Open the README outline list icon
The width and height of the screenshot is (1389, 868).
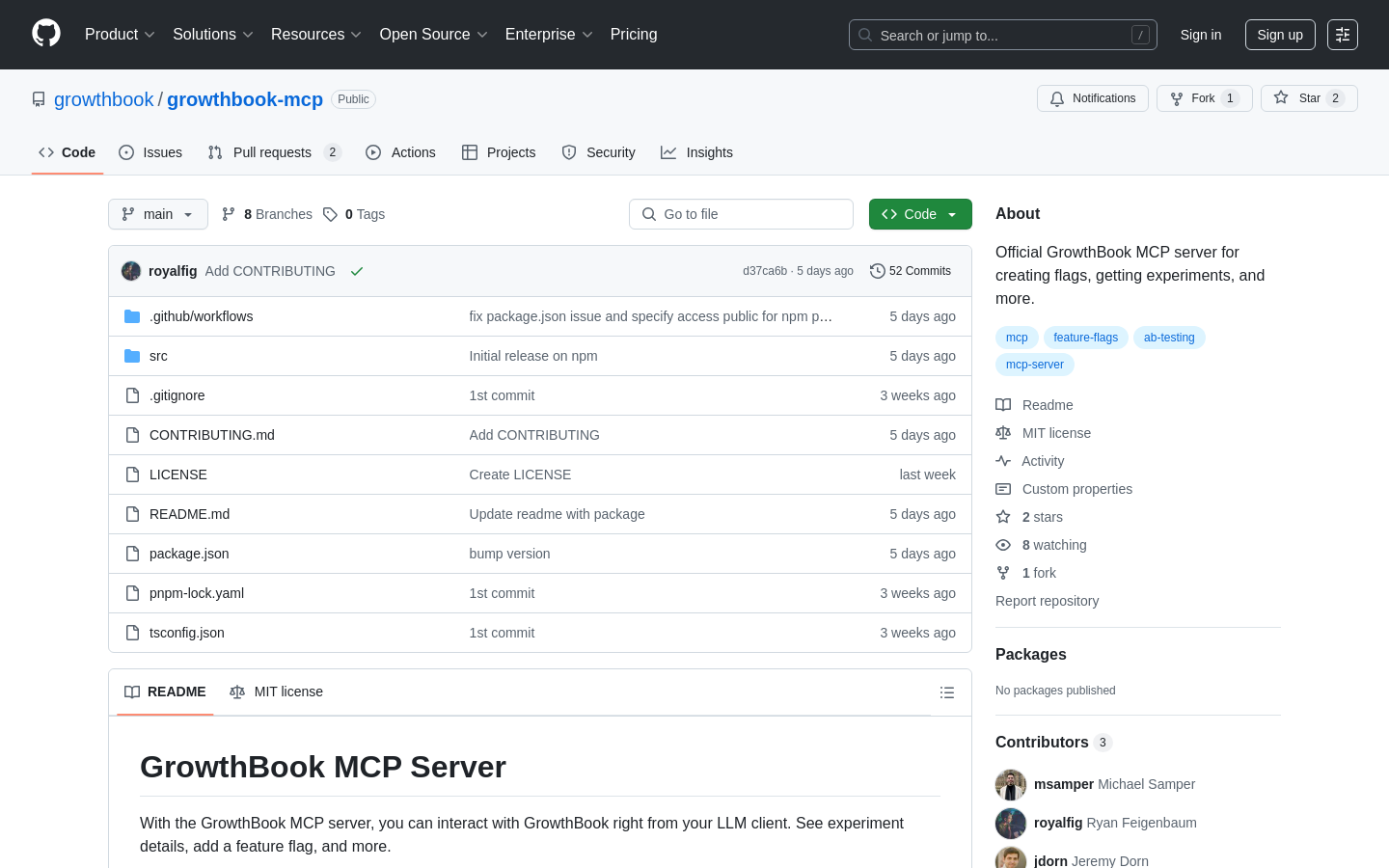947,692
